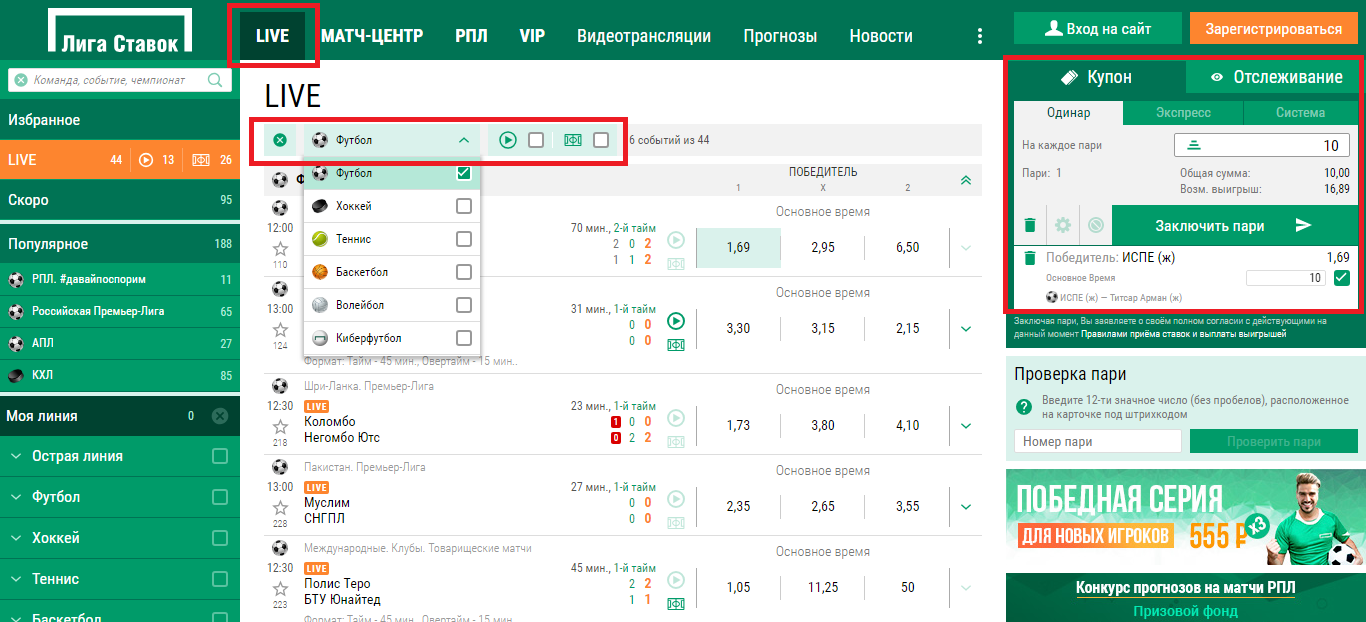Expand more markets for Коломбо match
The width and height of the screenshot is (1366, 622).
[966, 426]
